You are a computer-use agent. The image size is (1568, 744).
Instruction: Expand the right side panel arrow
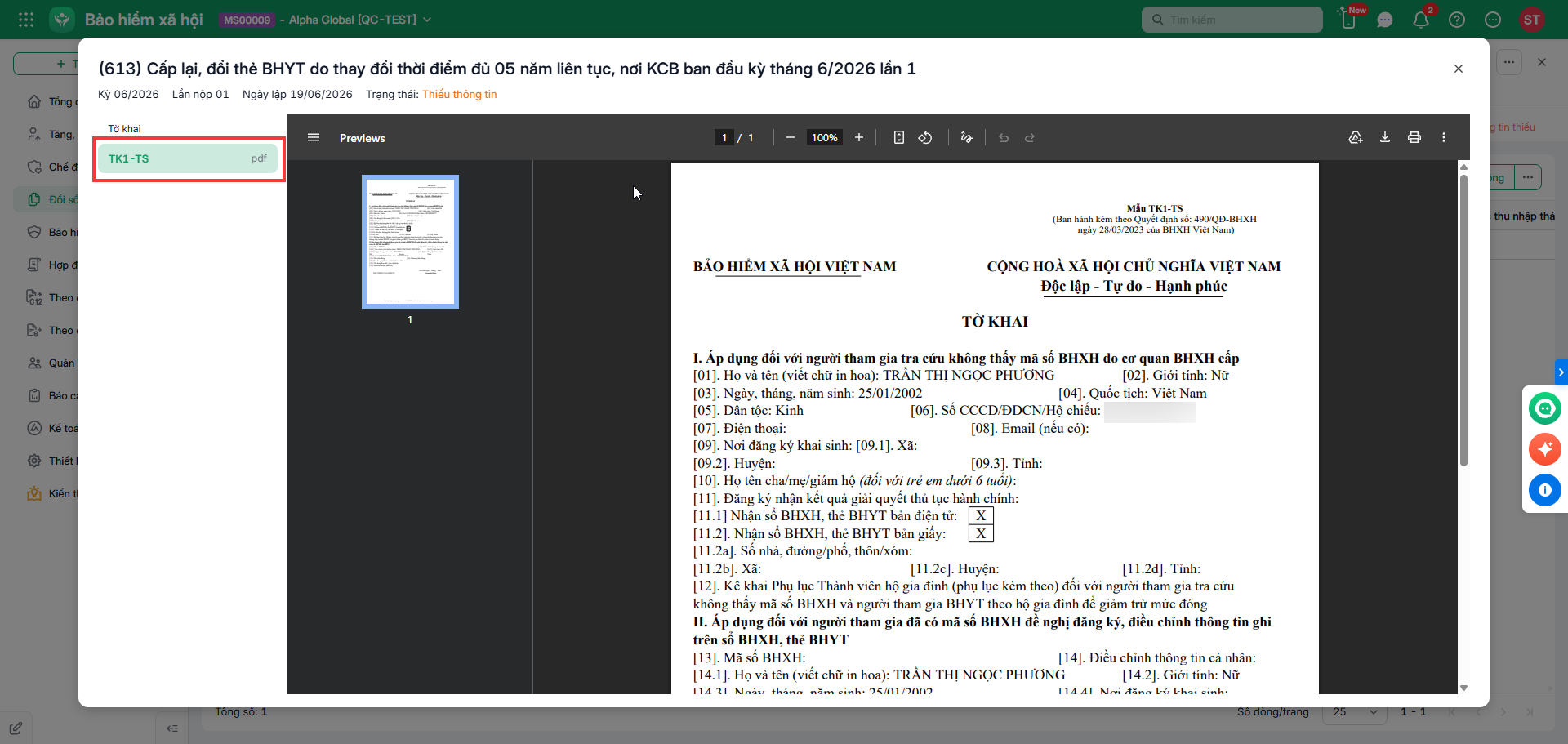(1561, 372)
